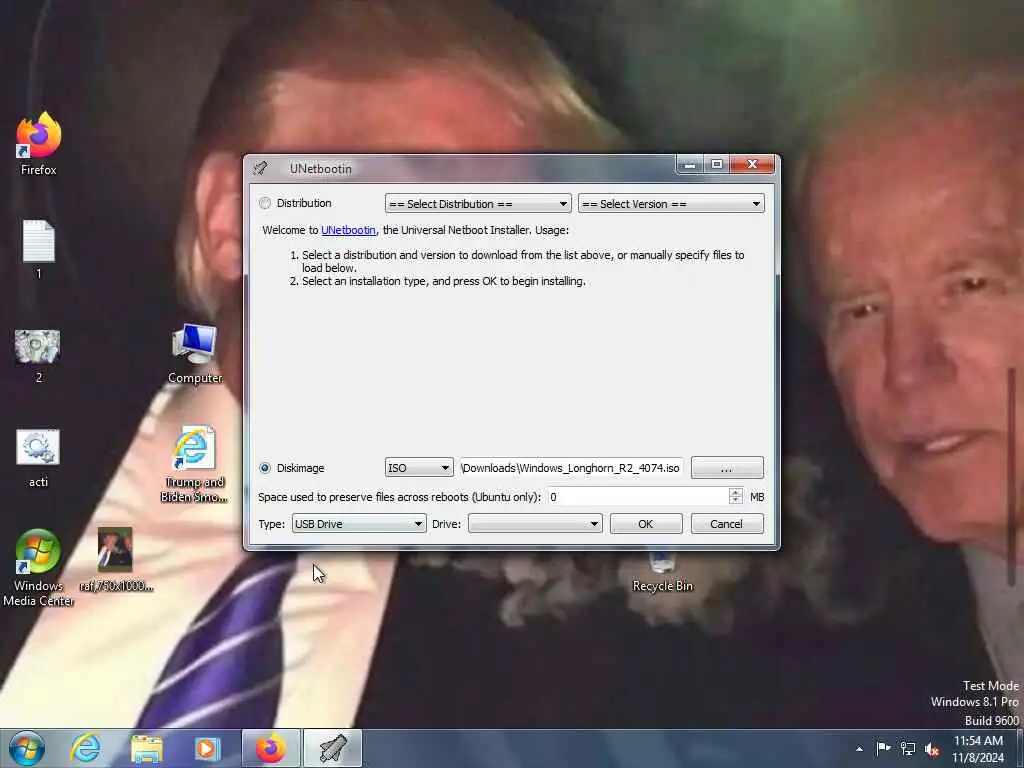Image resolution: width=1024 pixels, height=768 pixels.
Task: Click the UNetbootin hyperlink
Action: [x=348, y=230]
